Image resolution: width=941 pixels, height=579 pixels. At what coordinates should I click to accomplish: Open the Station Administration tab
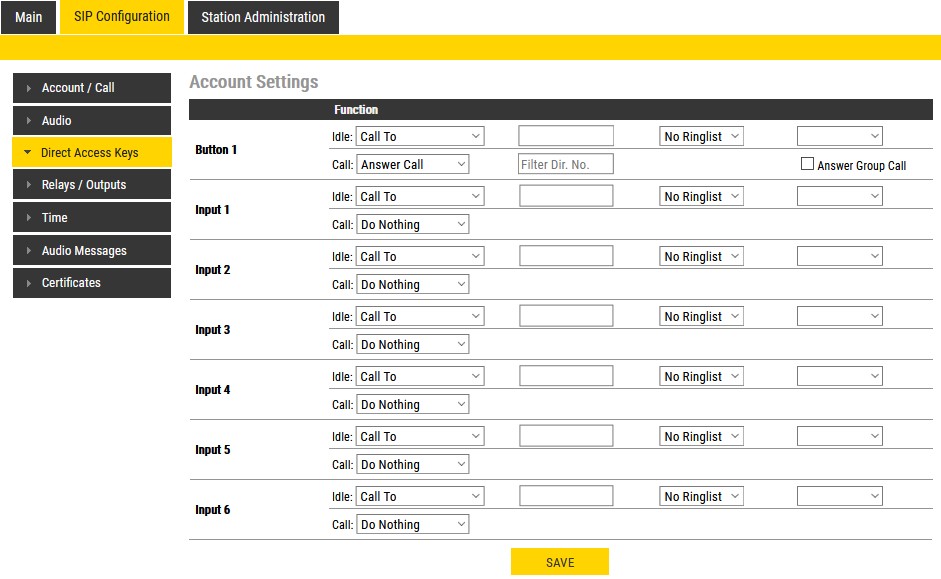pyautogui.click(x=263, y=17)
